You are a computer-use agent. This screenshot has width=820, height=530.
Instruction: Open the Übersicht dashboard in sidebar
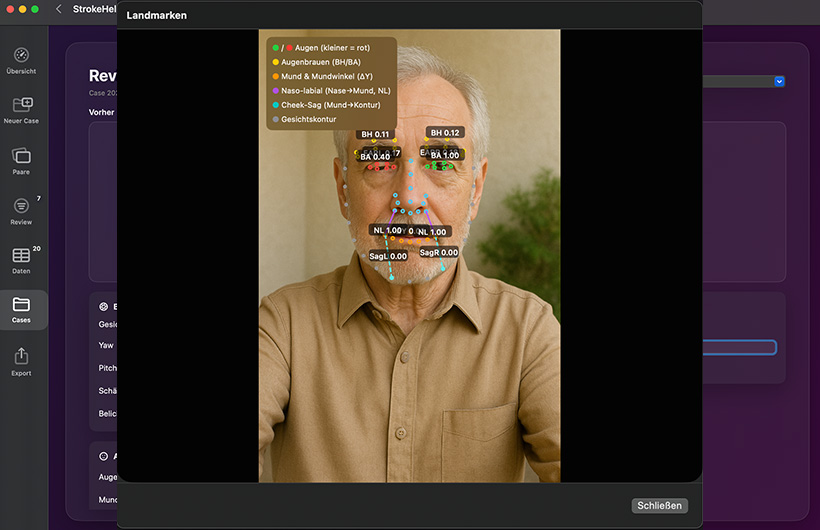(22, 58)
